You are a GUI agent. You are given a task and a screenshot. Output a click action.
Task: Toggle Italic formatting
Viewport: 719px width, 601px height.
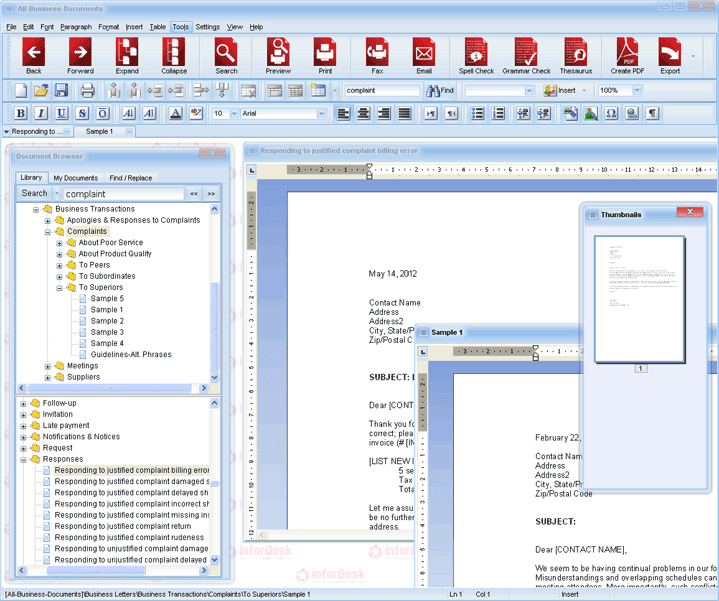tap(41, 113)
